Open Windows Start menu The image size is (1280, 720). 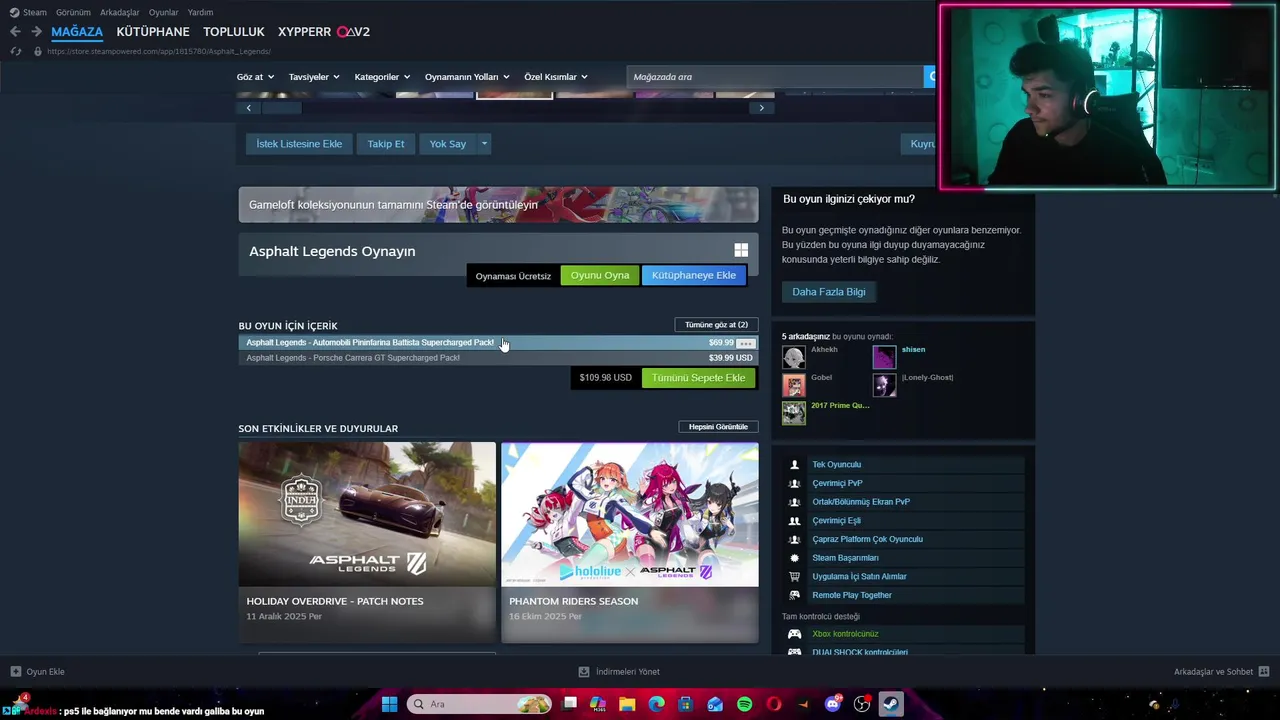point(389,704)
